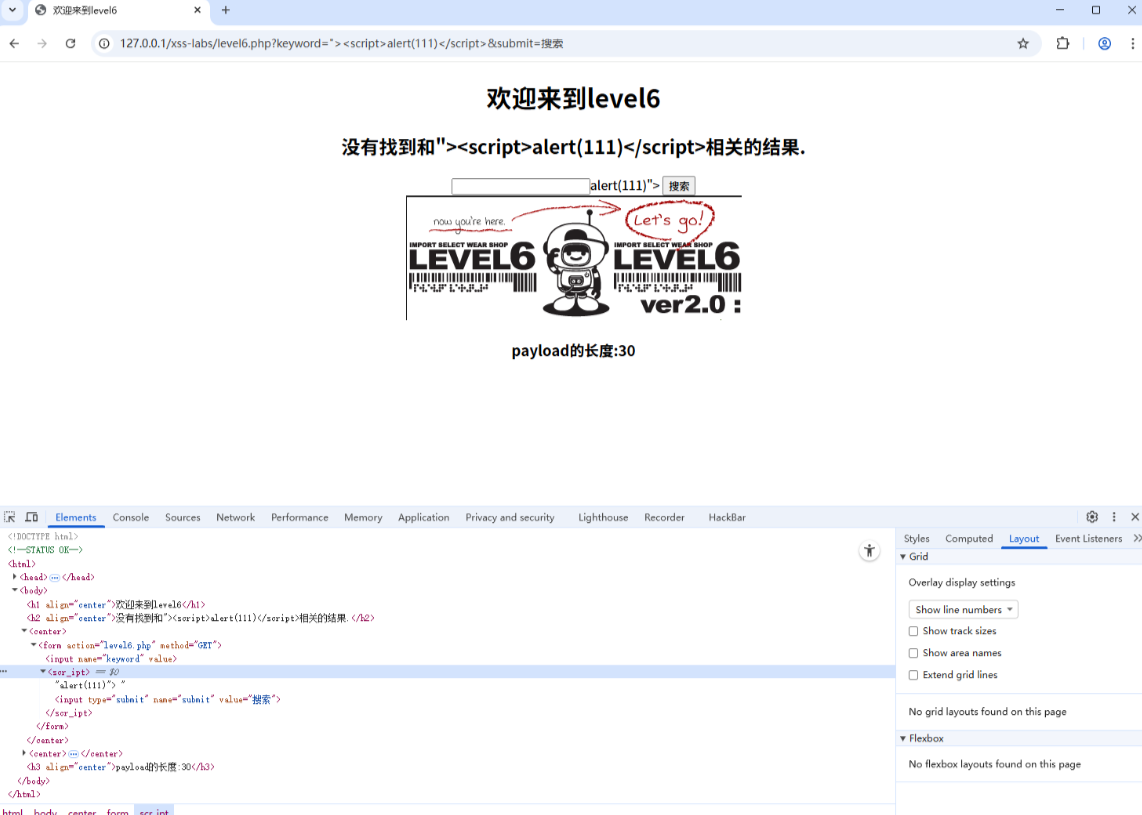
Task: Click the address bar URL
Action: coord(342,44)
